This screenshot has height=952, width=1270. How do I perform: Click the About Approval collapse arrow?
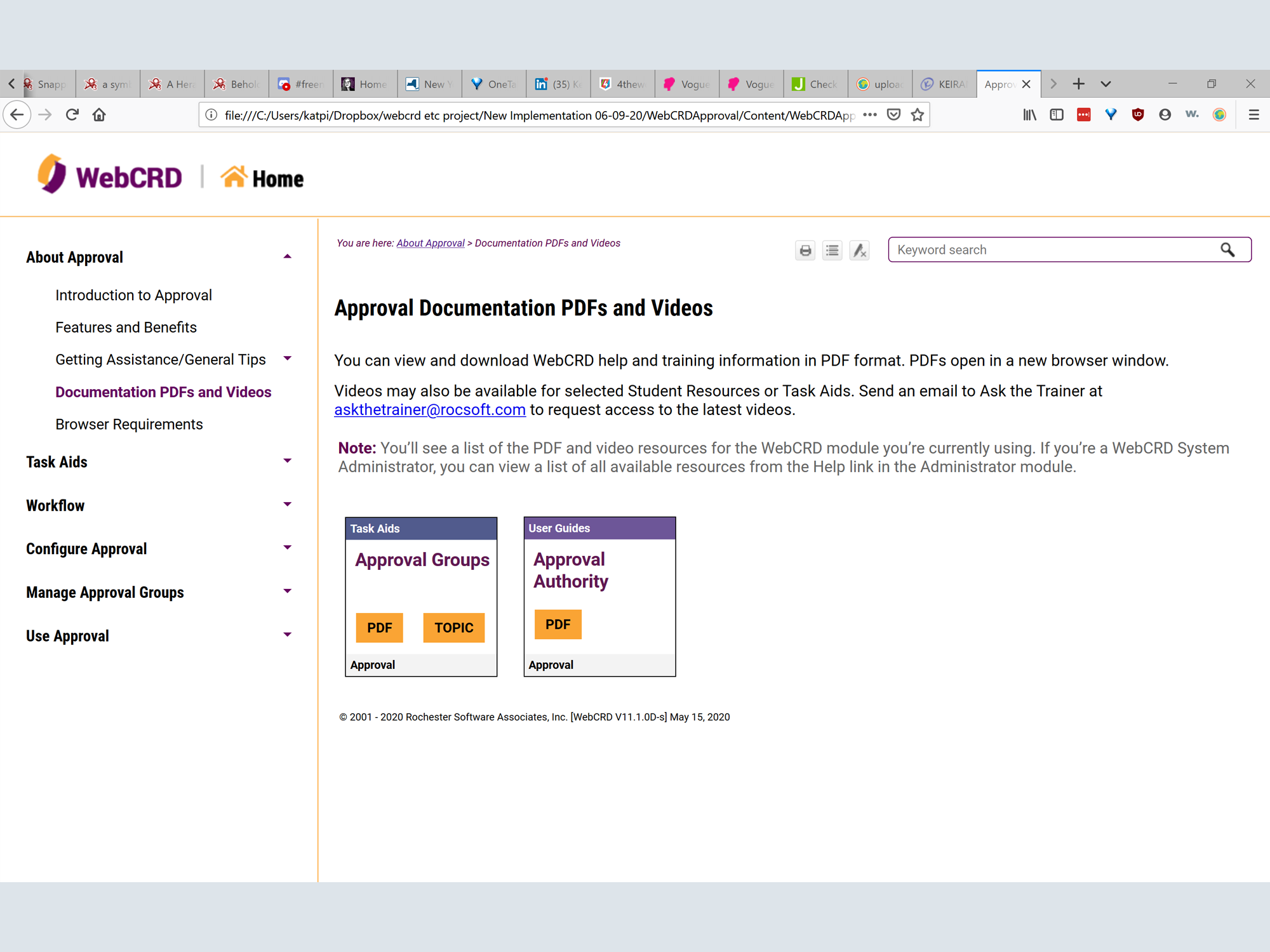[287, 257]
